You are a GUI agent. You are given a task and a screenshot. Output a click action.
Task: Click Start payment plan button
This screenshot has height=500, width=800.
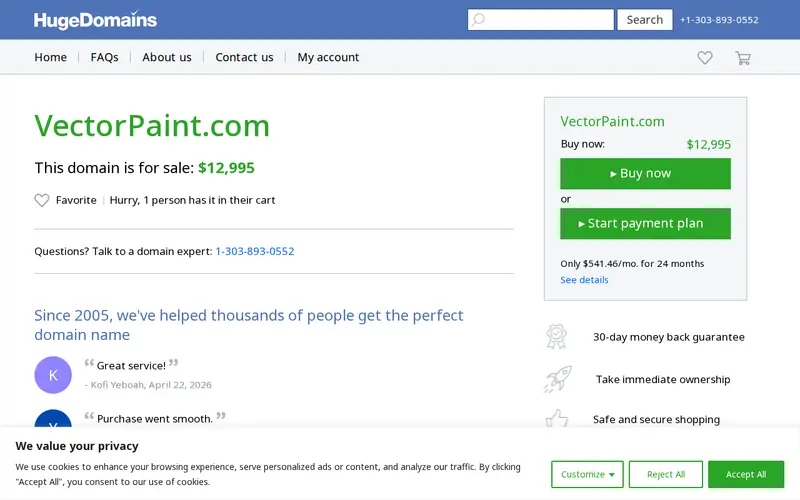coord(645,223)
